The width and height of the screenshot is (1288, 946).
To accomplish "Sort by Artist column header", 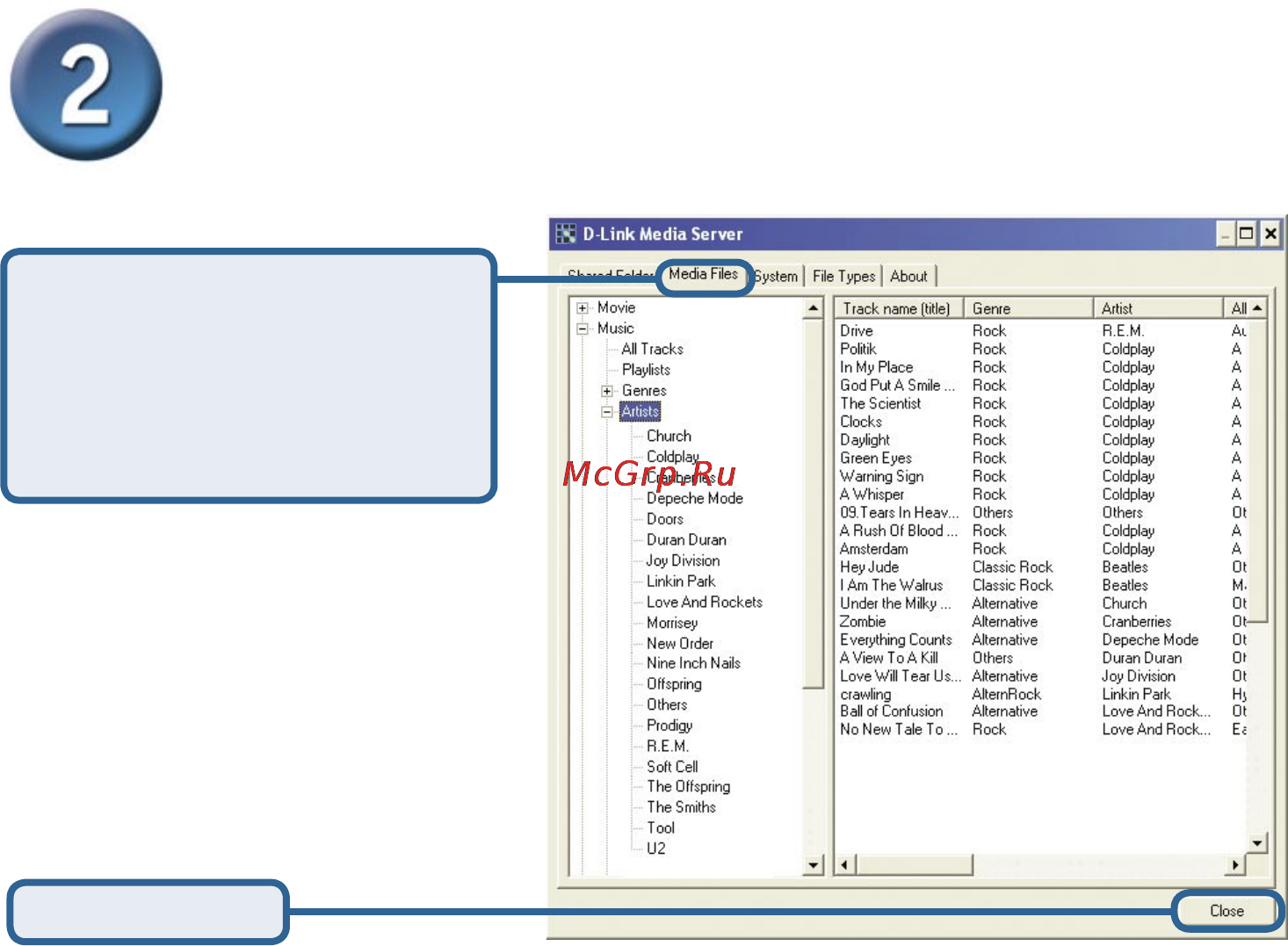I will [x=1159, y=308].
